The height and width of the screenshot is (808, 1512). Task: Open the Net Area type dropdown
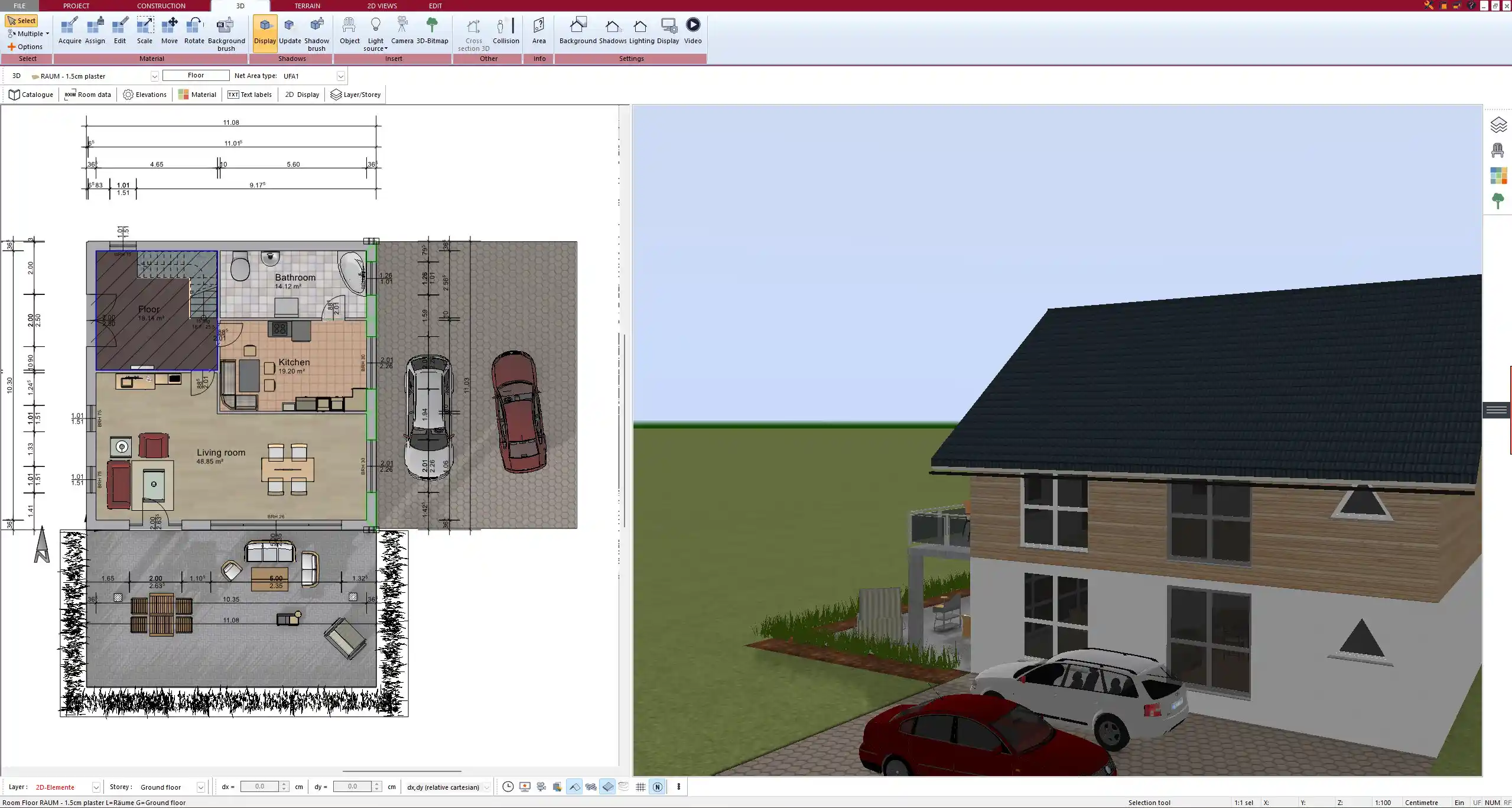(x=340, y=76)
